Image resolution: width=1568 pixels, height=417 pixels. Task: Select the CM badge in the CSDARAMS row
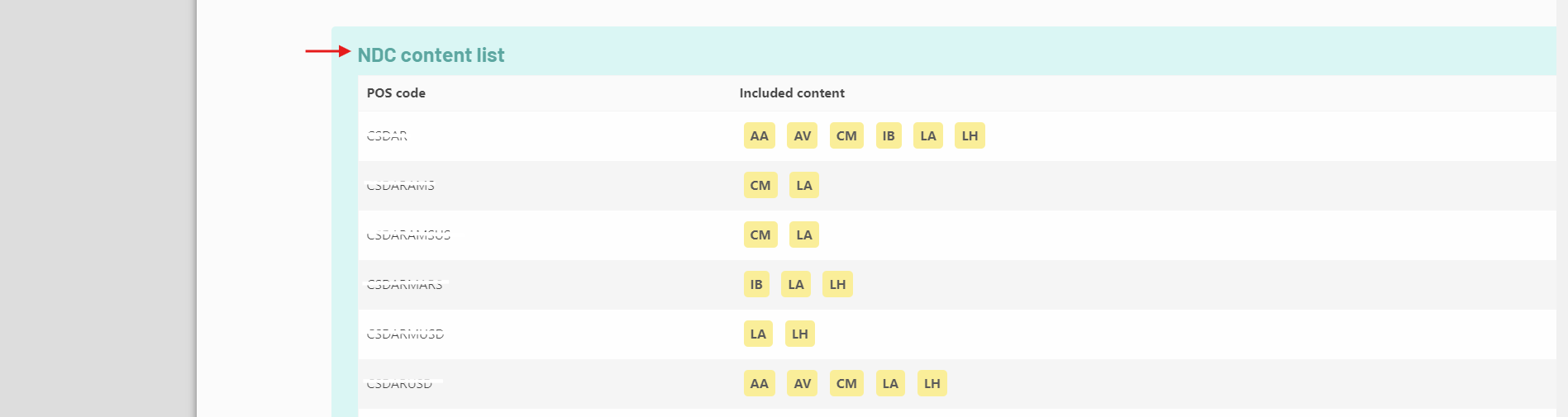click(x=760, y=185)
